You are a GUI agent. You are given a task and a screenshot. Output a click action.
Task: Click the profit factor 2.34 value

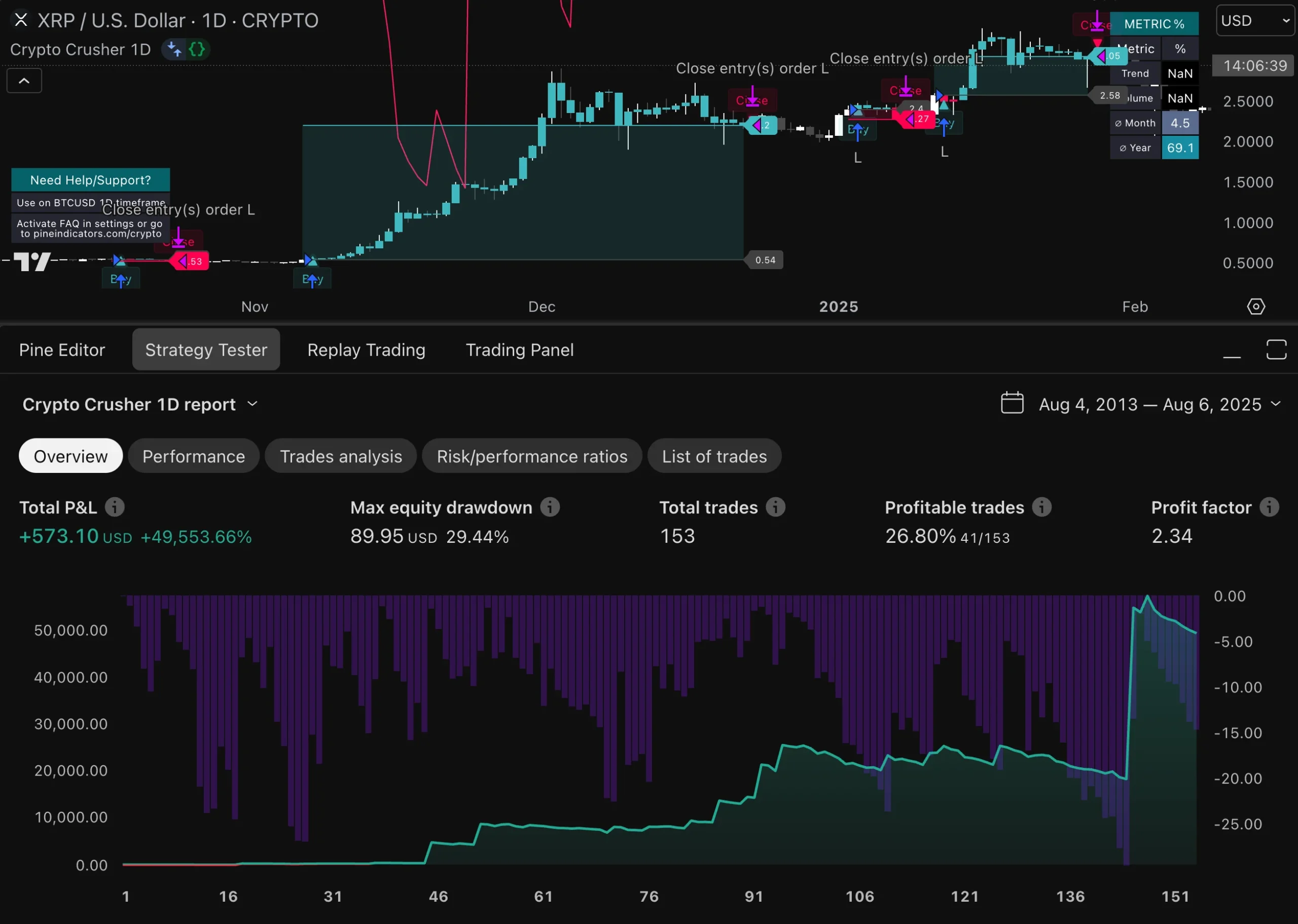[1172, 536]
